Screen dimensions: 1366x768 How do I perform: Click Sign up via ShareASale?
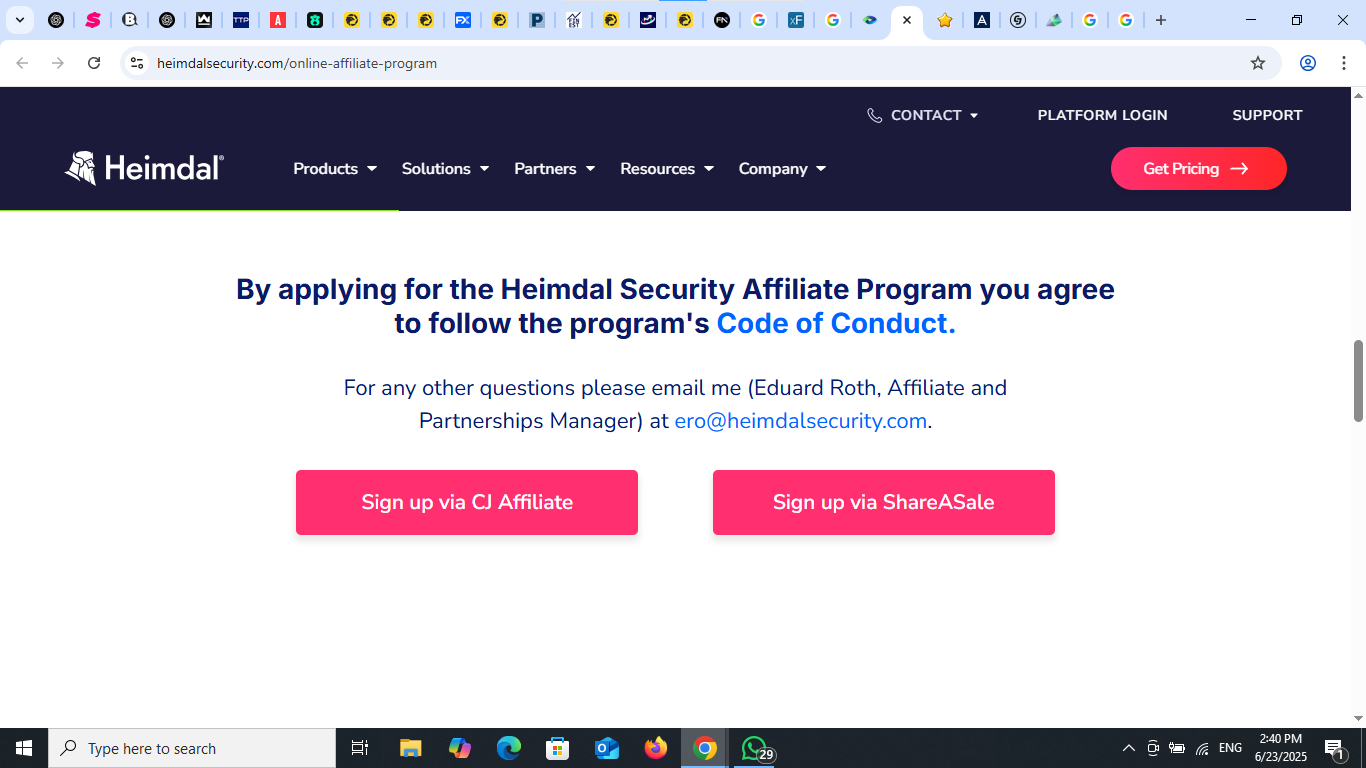[x=884, y=502]
